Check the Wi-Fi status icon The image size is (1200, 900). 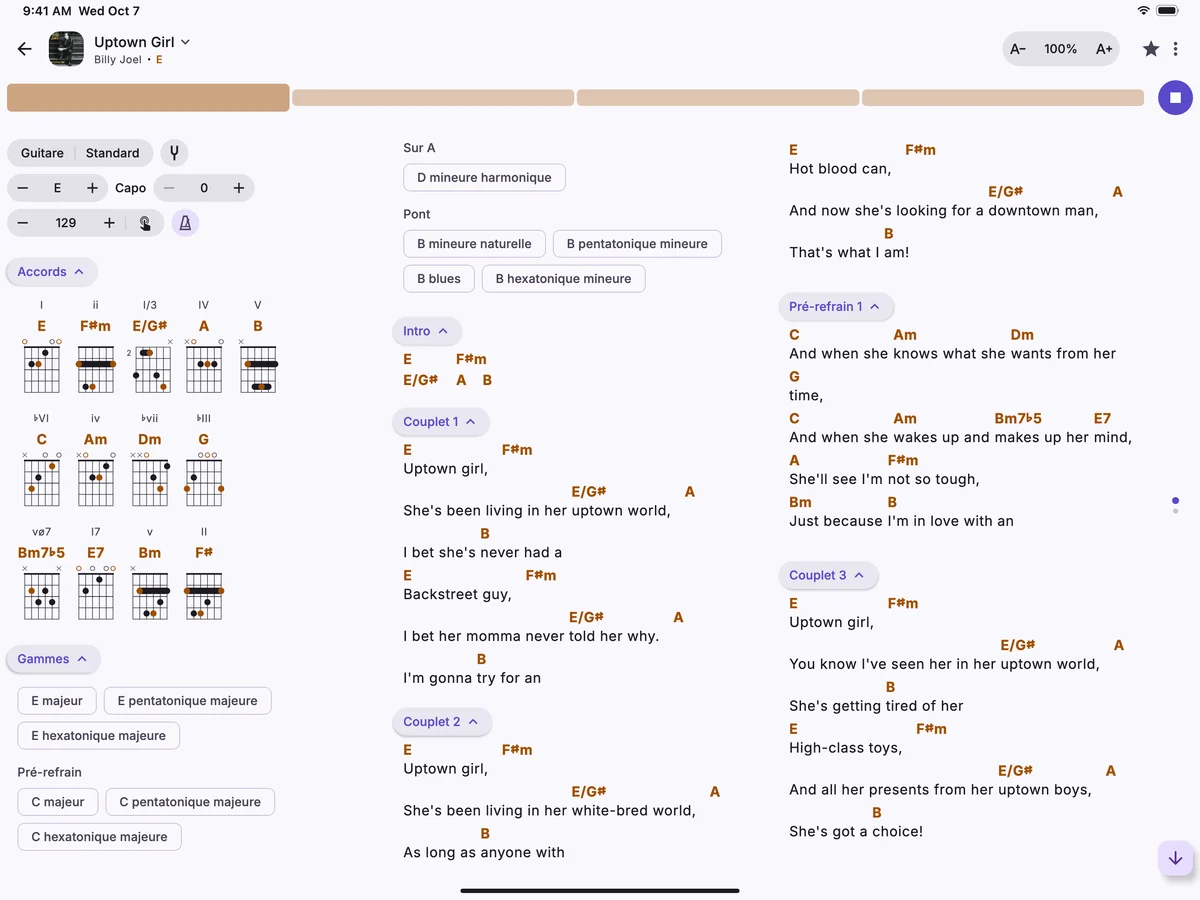(1143, 10)
